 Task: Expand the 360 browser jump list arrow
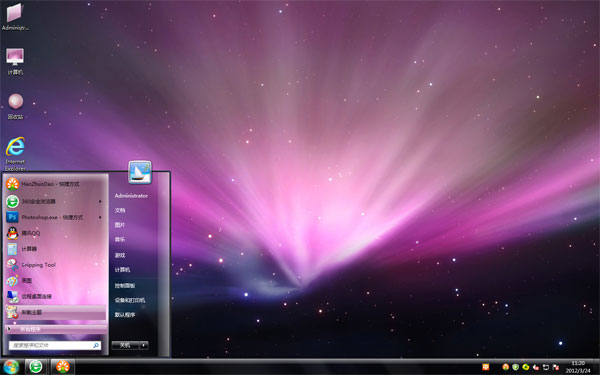click(x=100, y=201)
